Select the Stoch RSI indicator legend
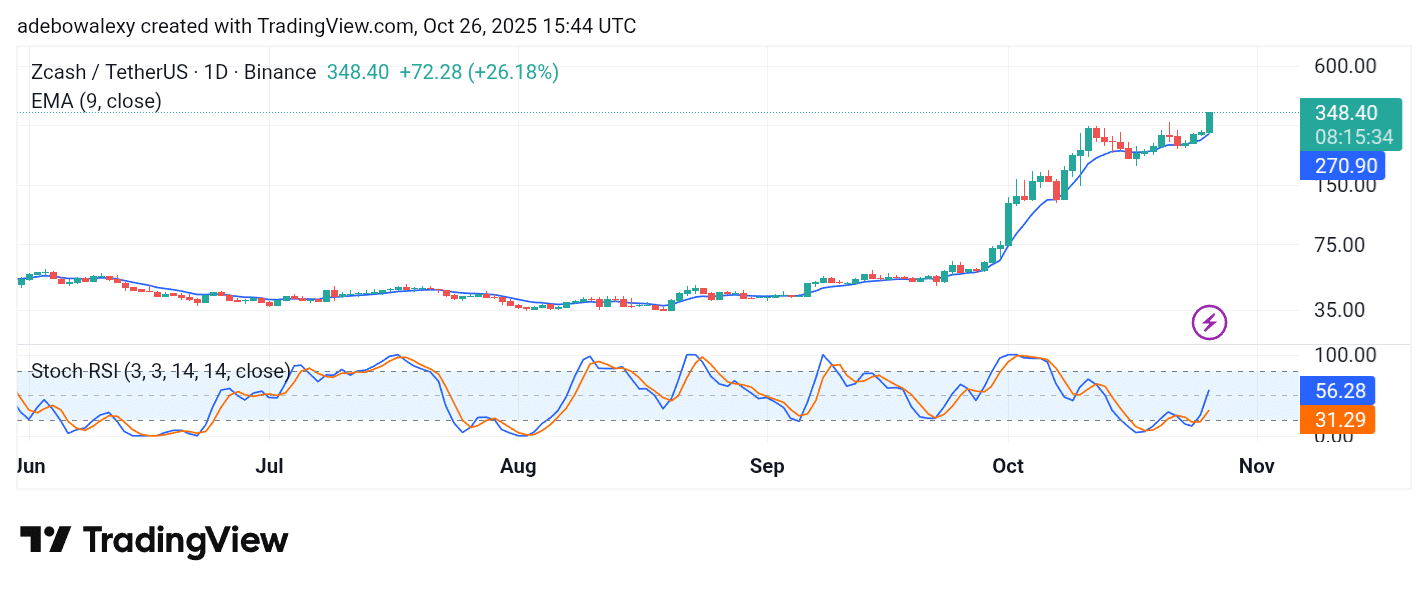 [x=161, y=371]
